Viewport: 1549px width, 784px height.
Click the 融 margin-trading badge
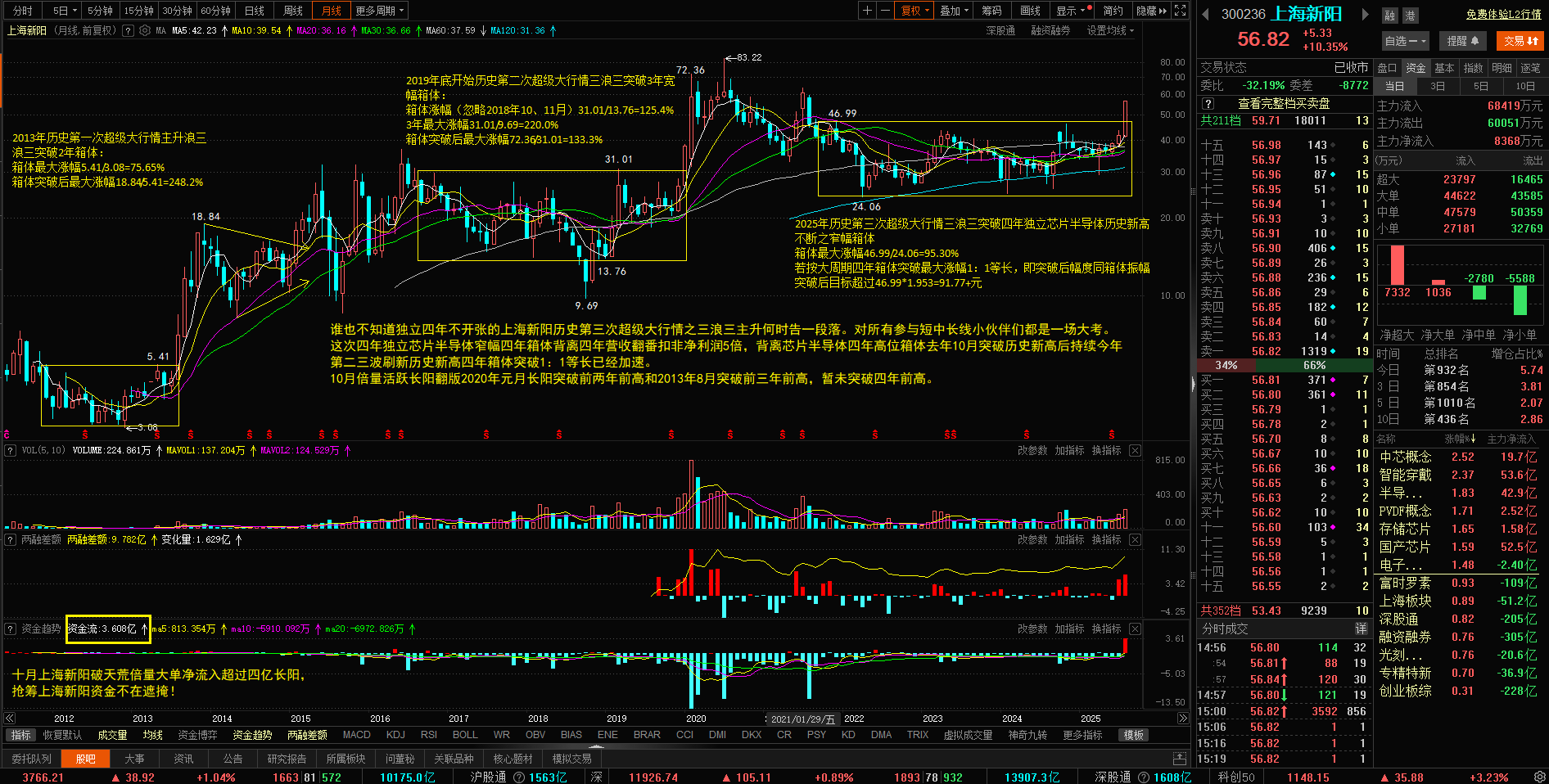pyautogui.click(x=1389, y=16)
